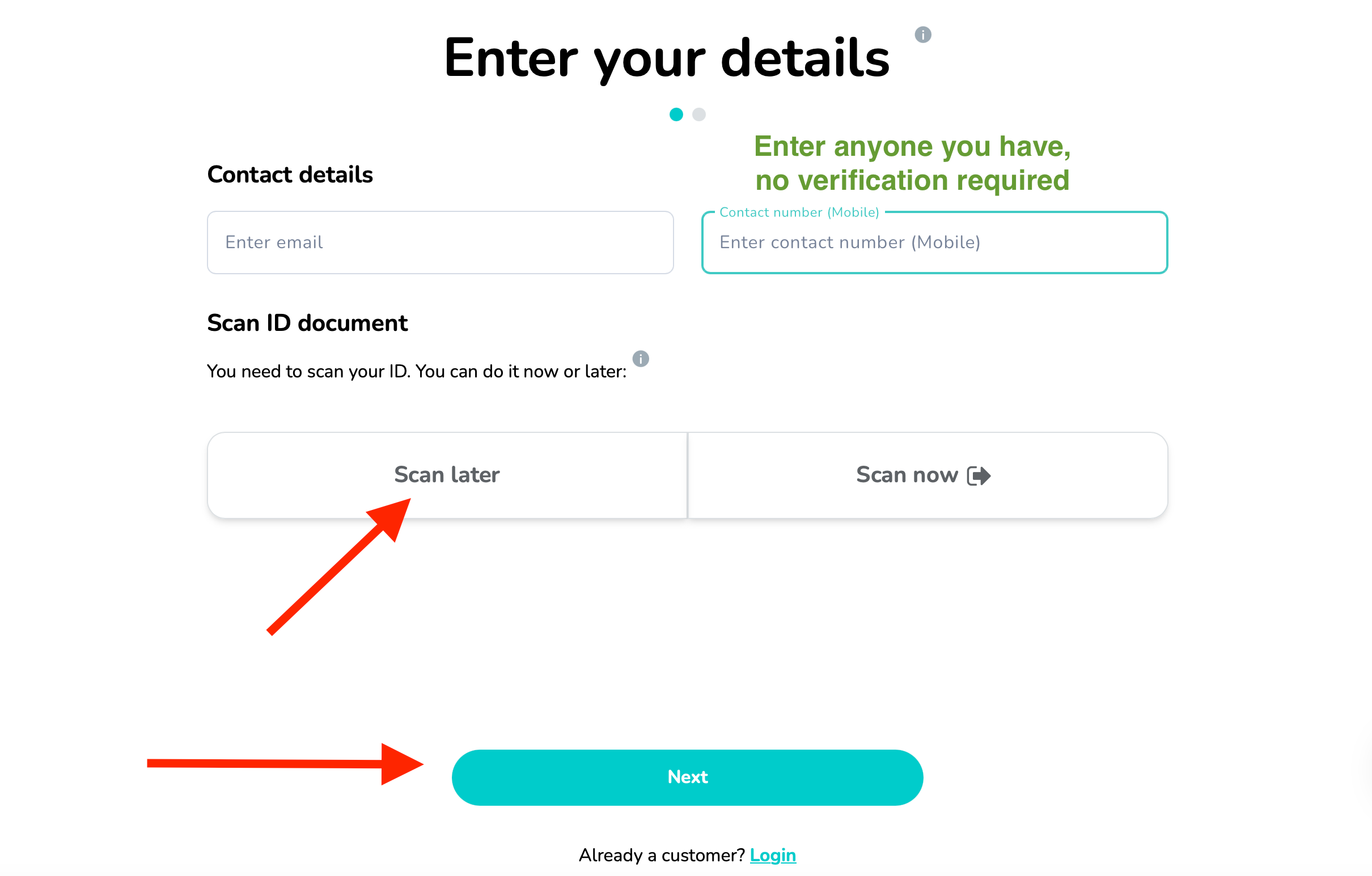This screenshot has width=1372, height=876.
Task: Select the second gray step indicator dot
Action: (x=698, y=115)
